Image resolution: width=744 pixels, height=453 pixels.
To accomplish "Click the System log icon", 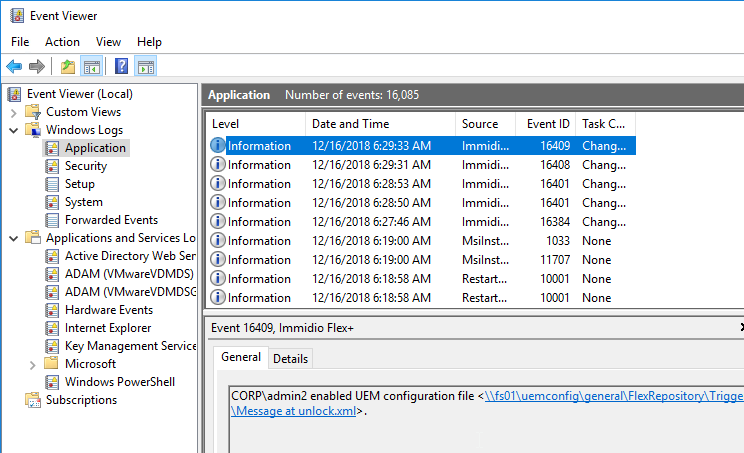I will tap(52, 202).
